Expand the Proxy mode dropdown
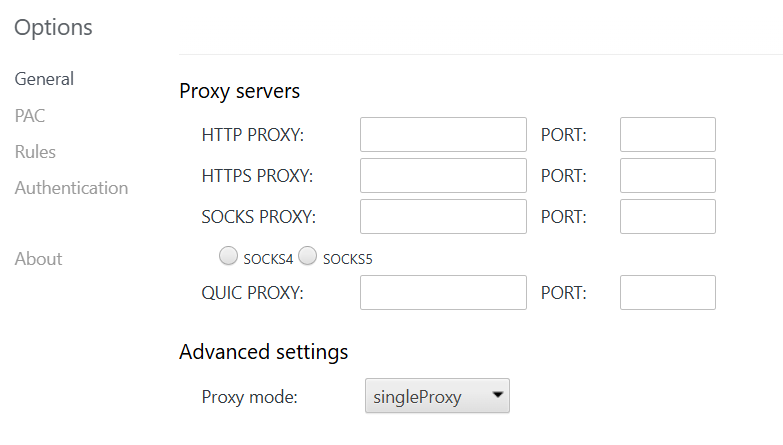The image size is (783, 445). point(437,397)
